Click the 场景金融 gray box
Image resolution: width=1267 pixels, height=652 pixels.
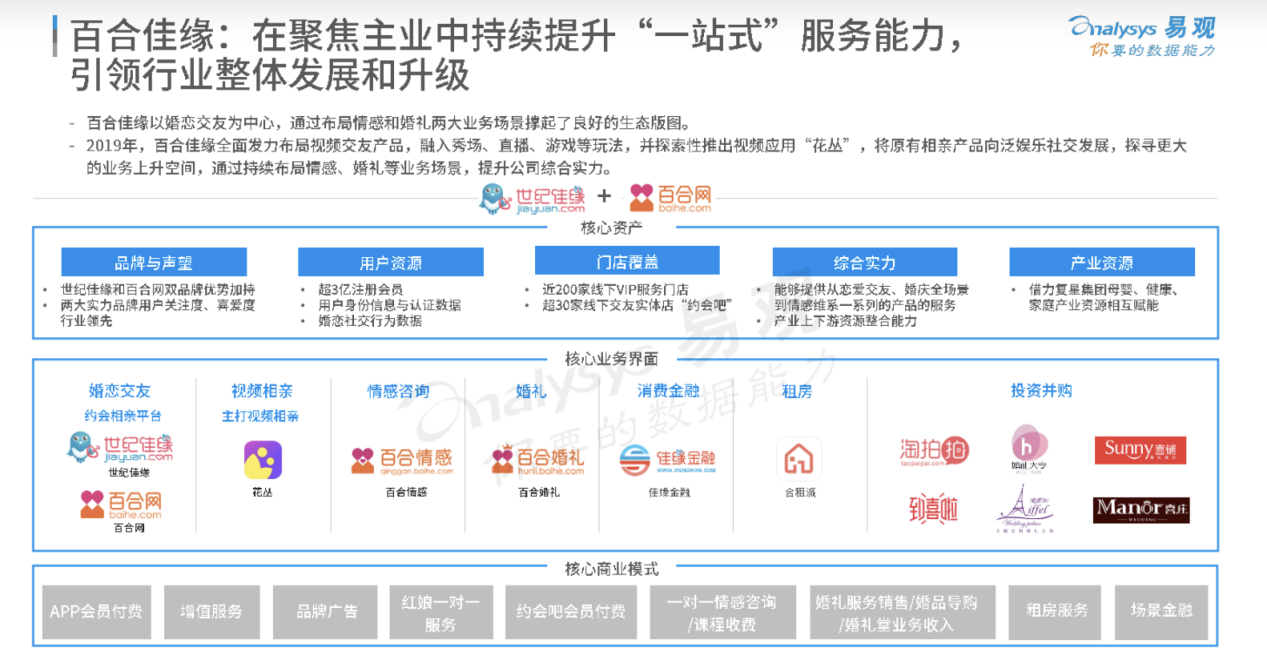pos(1161,612)
